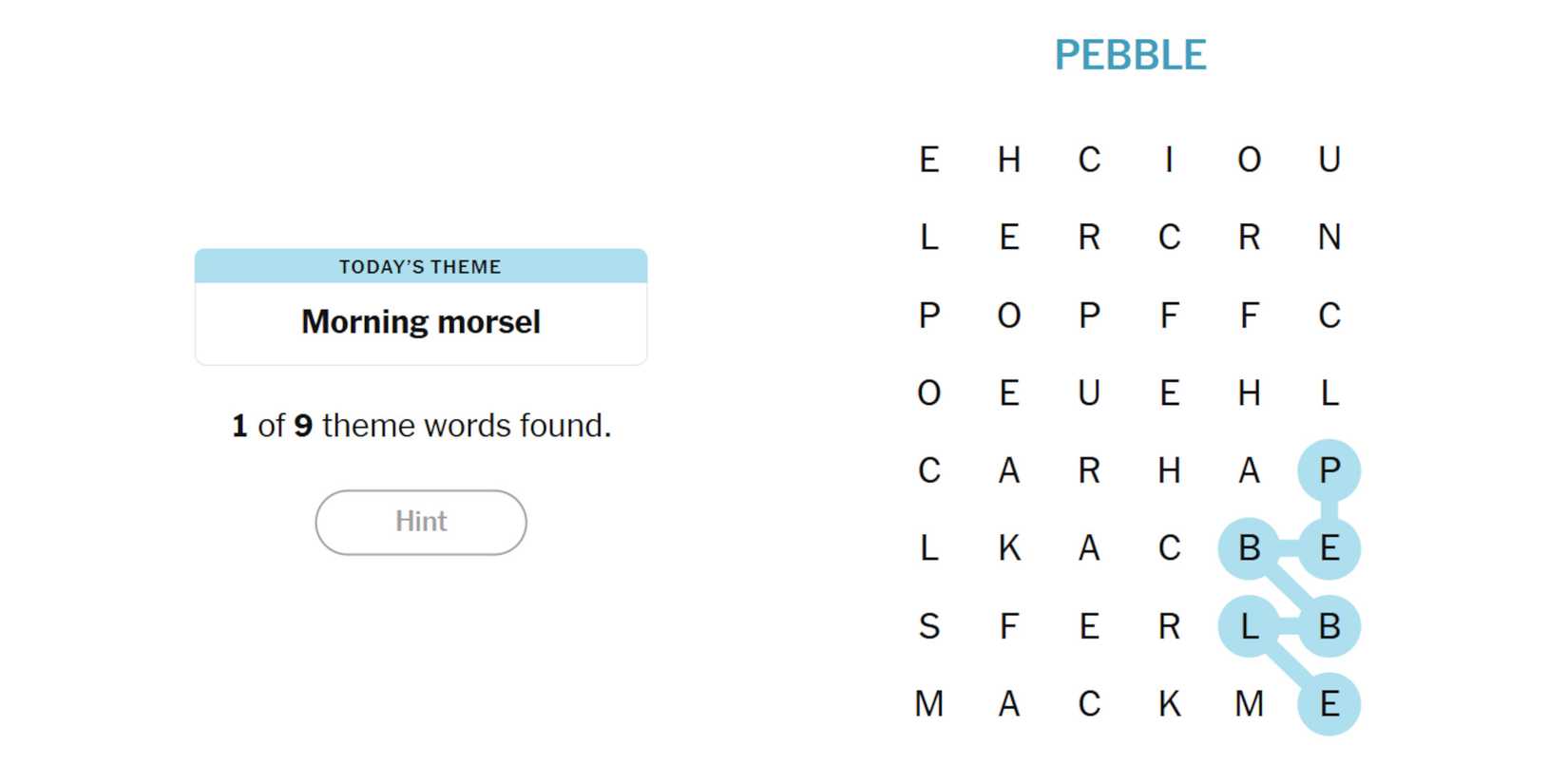Select the O between I and U
The width and height of the screenshot is (1568, 784).
pyautogui.click(x=1249, y=159)
